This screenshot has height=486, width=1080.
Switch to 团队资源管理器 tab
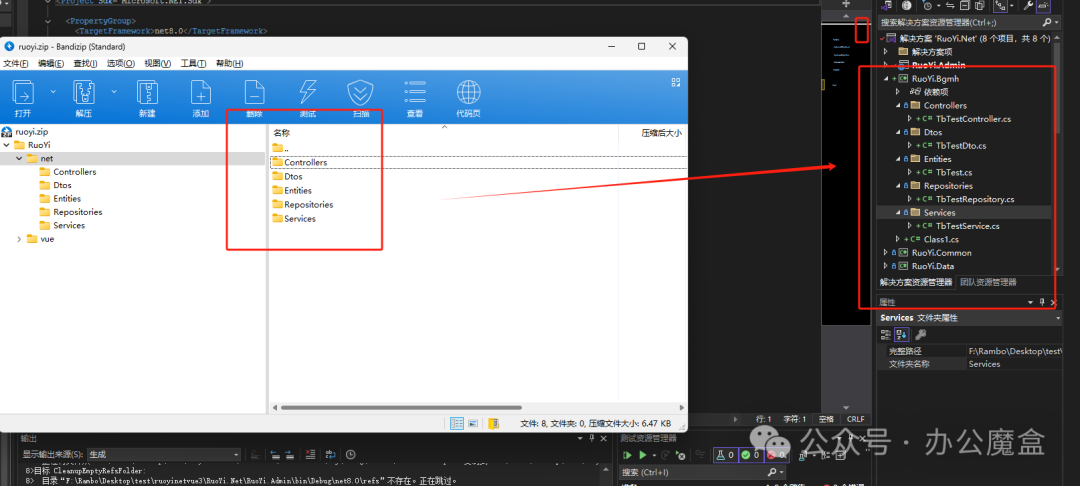click(x=988, y=282)
